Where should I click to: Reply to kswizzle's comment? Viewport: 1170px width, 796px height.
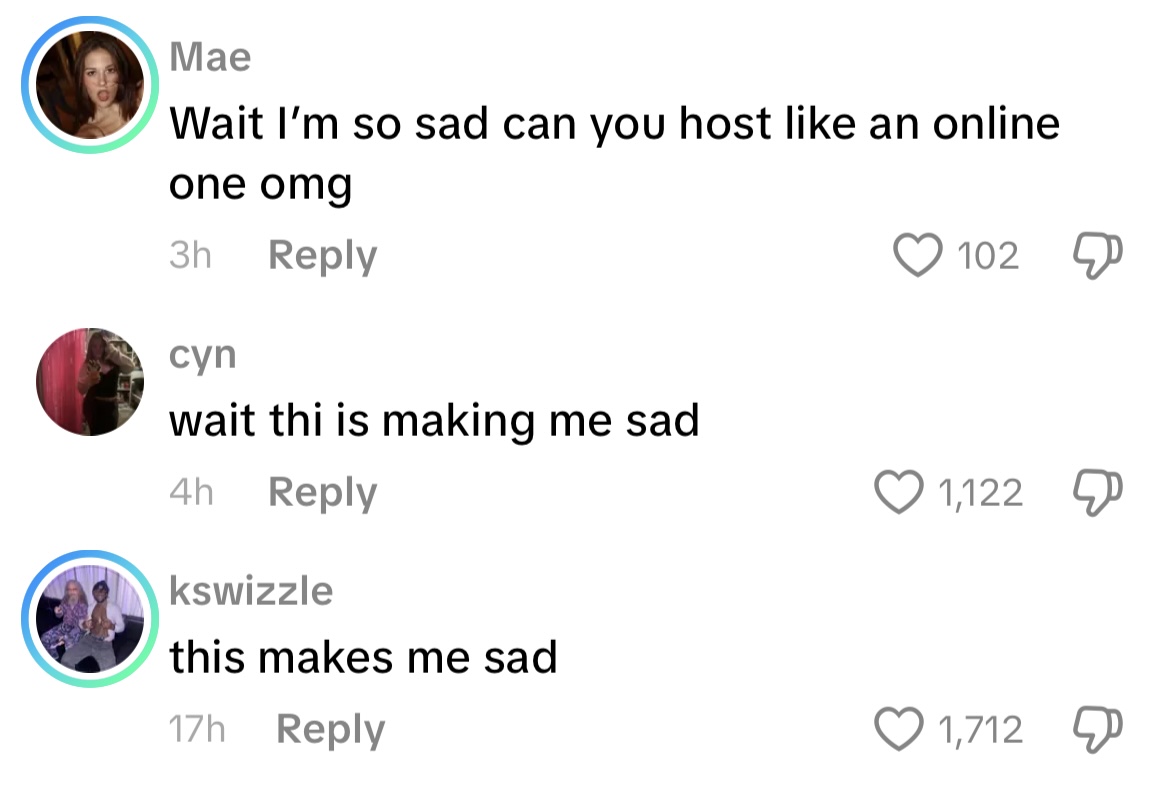[331, 729]
